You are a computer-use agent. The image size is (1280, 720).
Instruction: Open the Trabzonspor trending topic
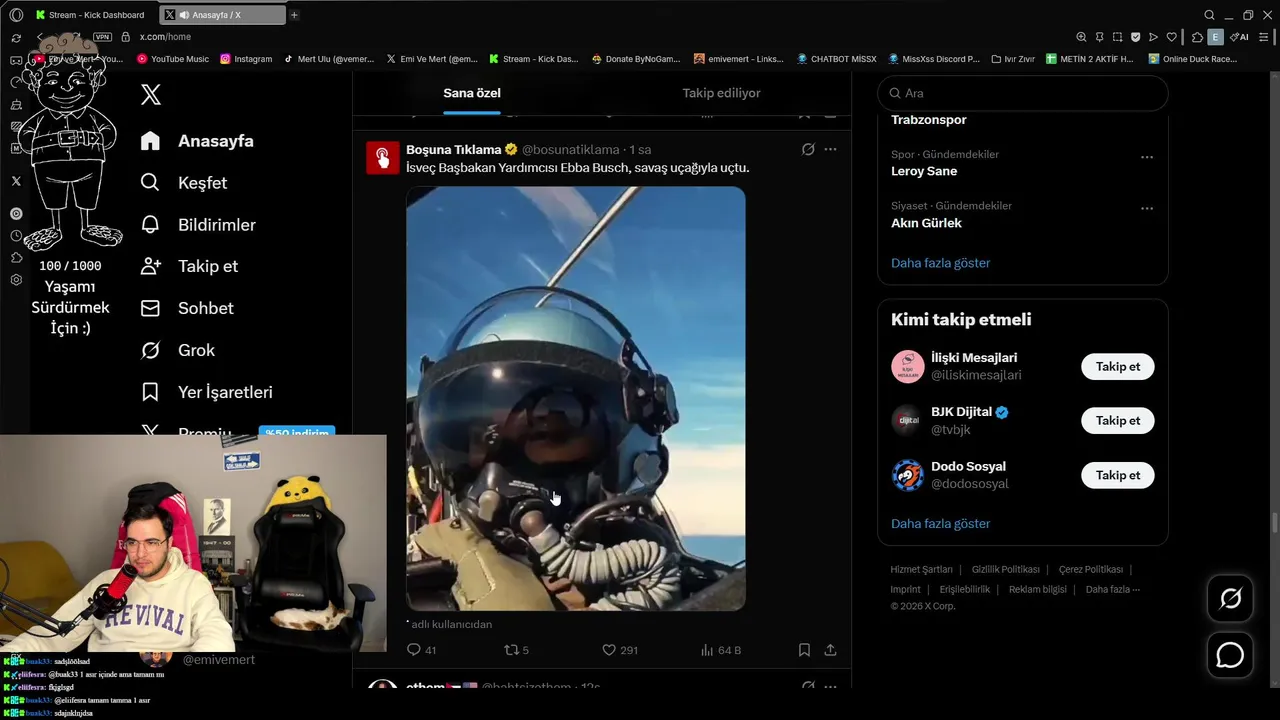[x=928, y=120]
